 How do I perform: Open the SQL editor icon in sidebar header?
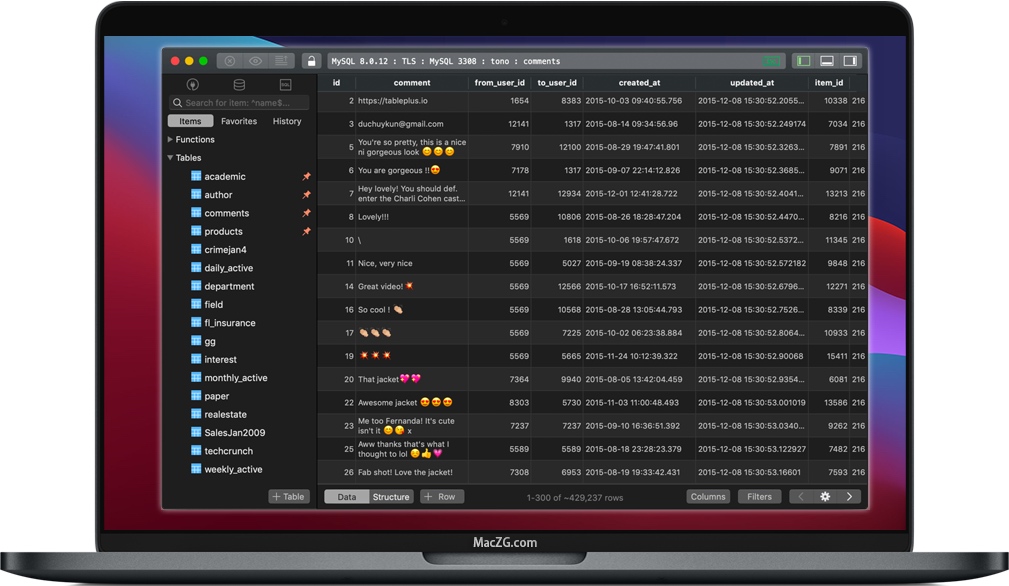pos(286,85)
